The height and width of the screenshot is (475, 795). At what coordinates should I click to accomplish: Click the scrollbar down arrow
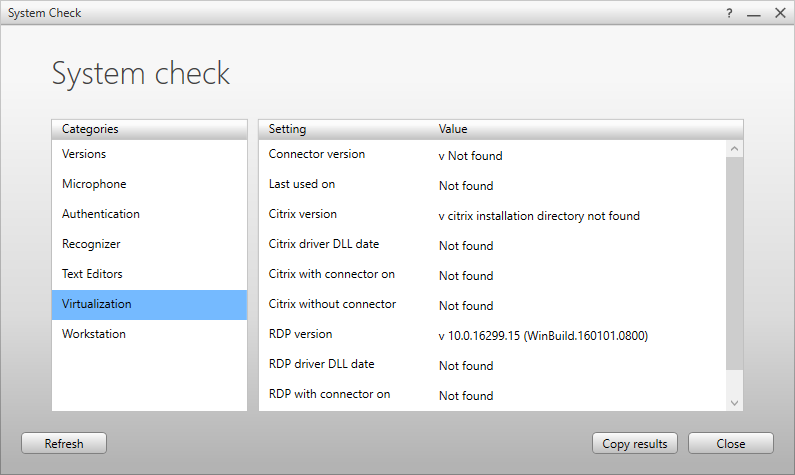click(735, 401)
